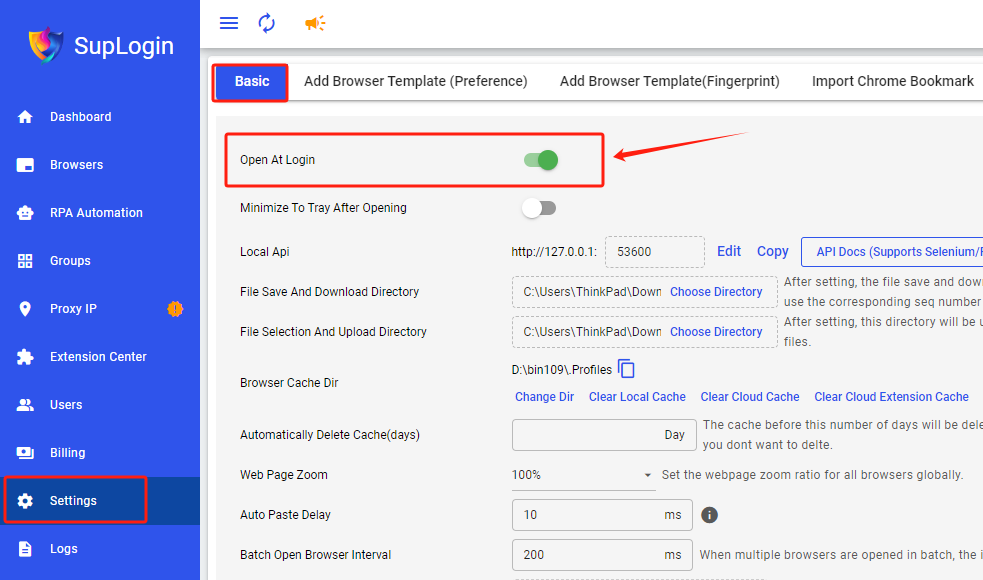983x580 pixels.
Task: Click the refresh icon in top bar
Action: (x=266, y=23)
